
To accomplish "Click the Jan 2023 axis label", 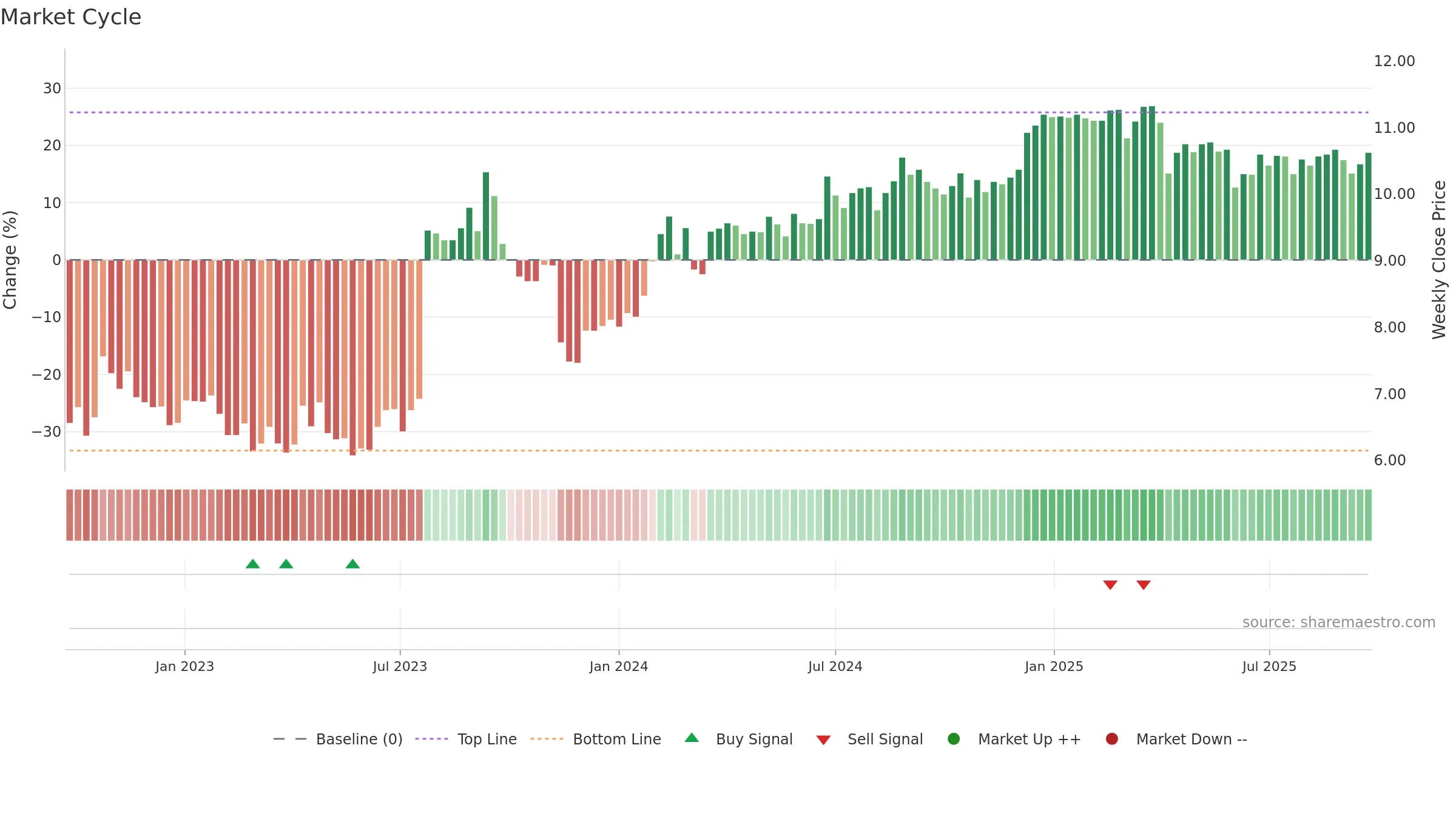I will [184, 667].
